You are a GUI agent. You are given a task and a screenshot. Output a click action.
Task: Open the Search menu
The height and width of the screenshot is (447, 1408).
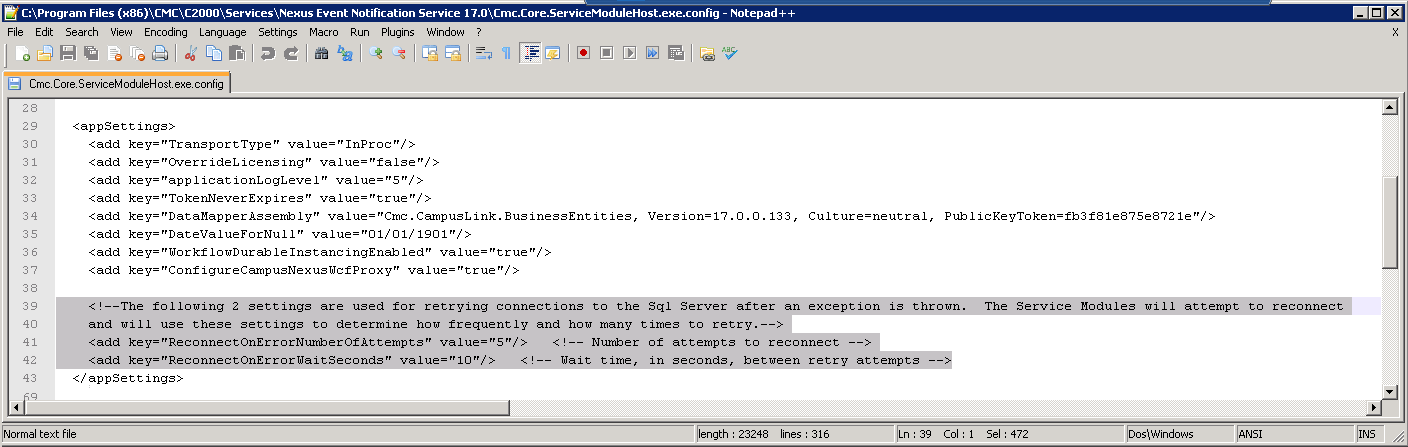pos(82,32)
